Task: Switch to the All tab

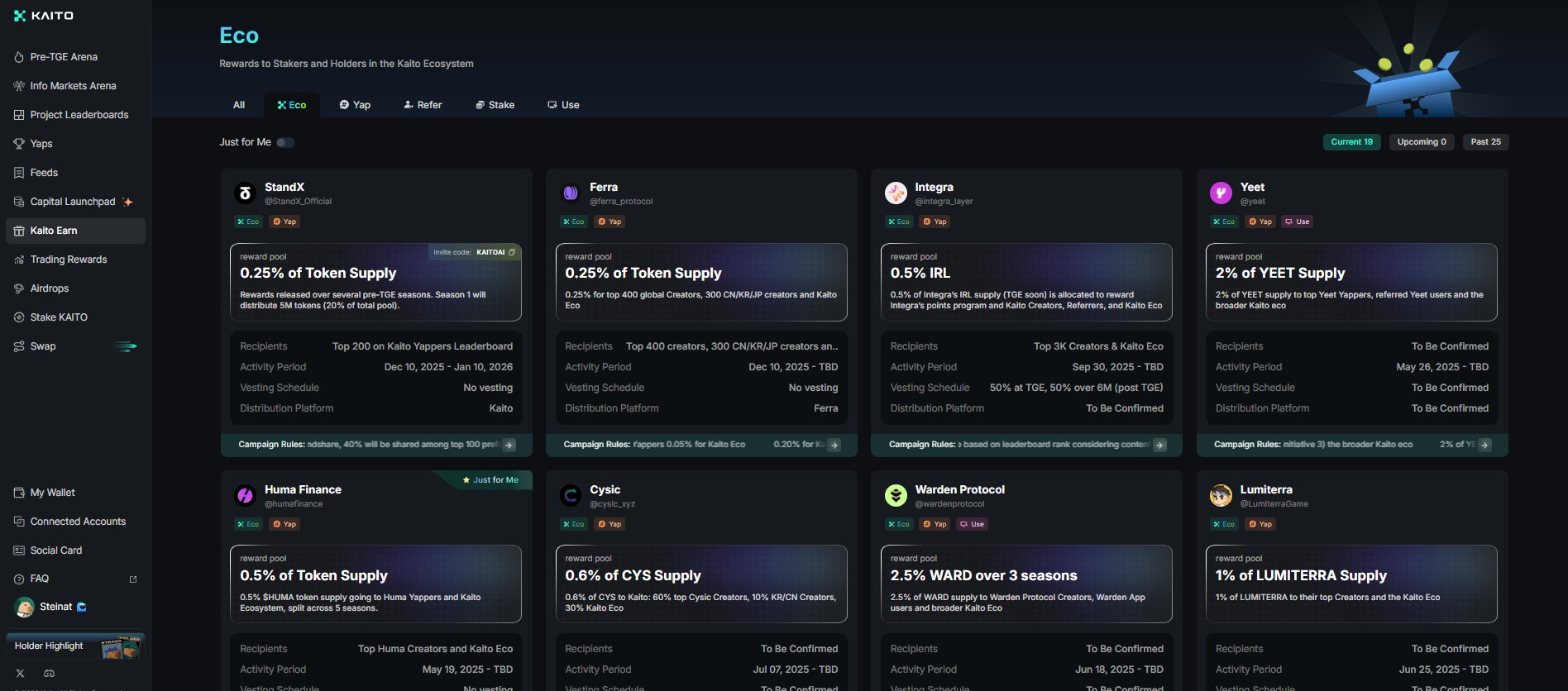Action: [239, 105]
